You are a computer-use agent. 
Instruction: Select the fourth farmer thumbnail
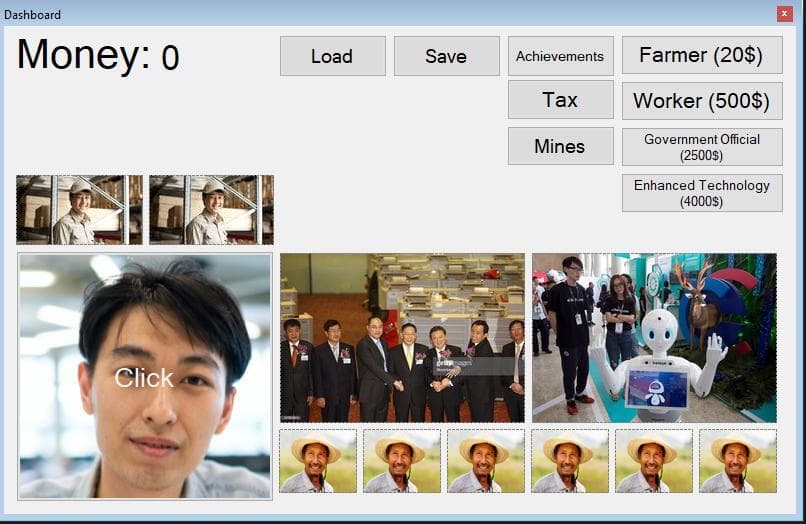pos(570,461)
